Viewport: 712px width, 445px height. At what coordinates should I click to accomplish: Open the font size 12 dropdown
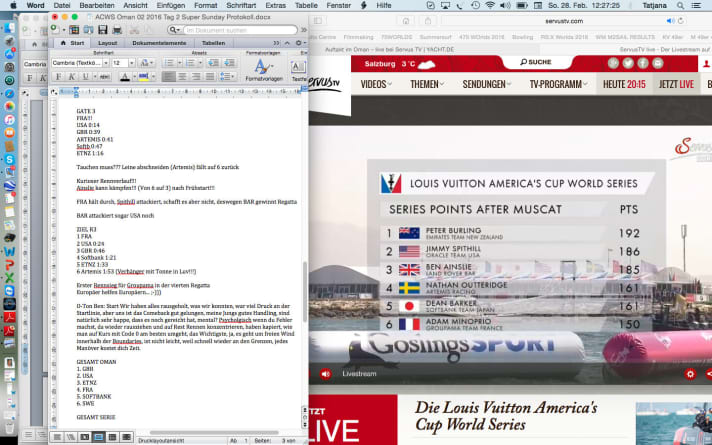point(132,63)
